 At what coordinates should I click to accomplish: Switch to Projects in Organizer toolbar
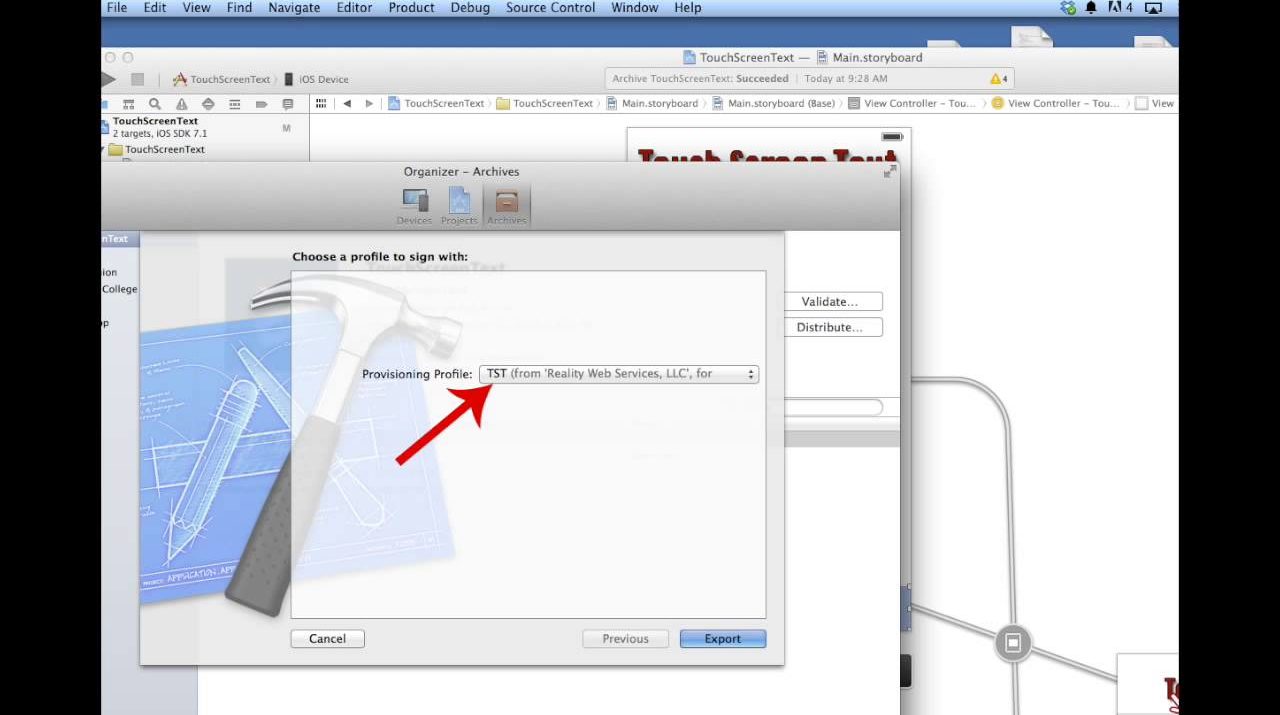[459, 205]
